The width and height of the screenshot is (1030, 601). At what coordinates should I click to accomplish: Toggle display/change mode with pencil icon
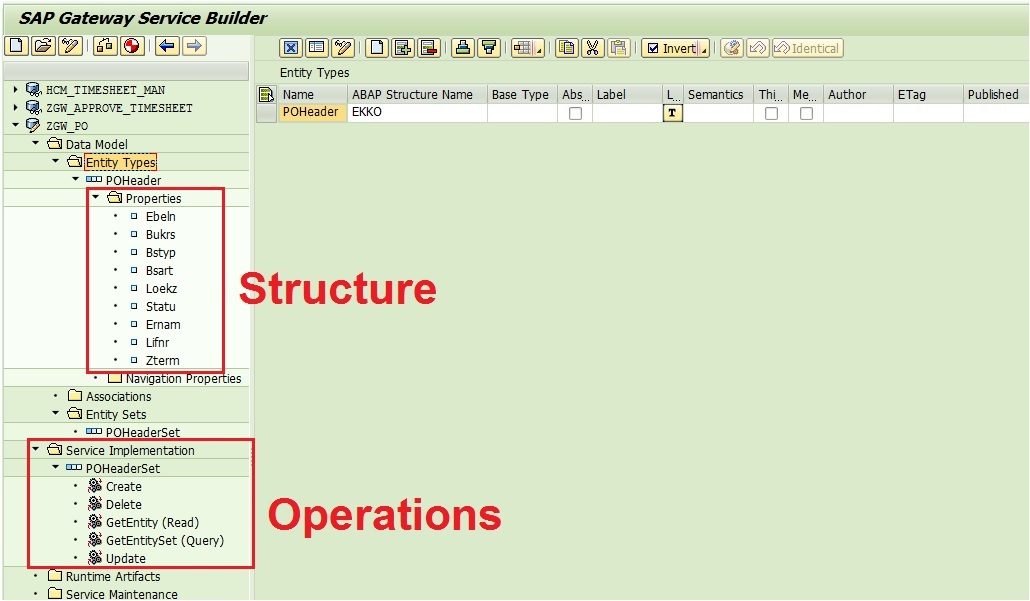(69, 46)
